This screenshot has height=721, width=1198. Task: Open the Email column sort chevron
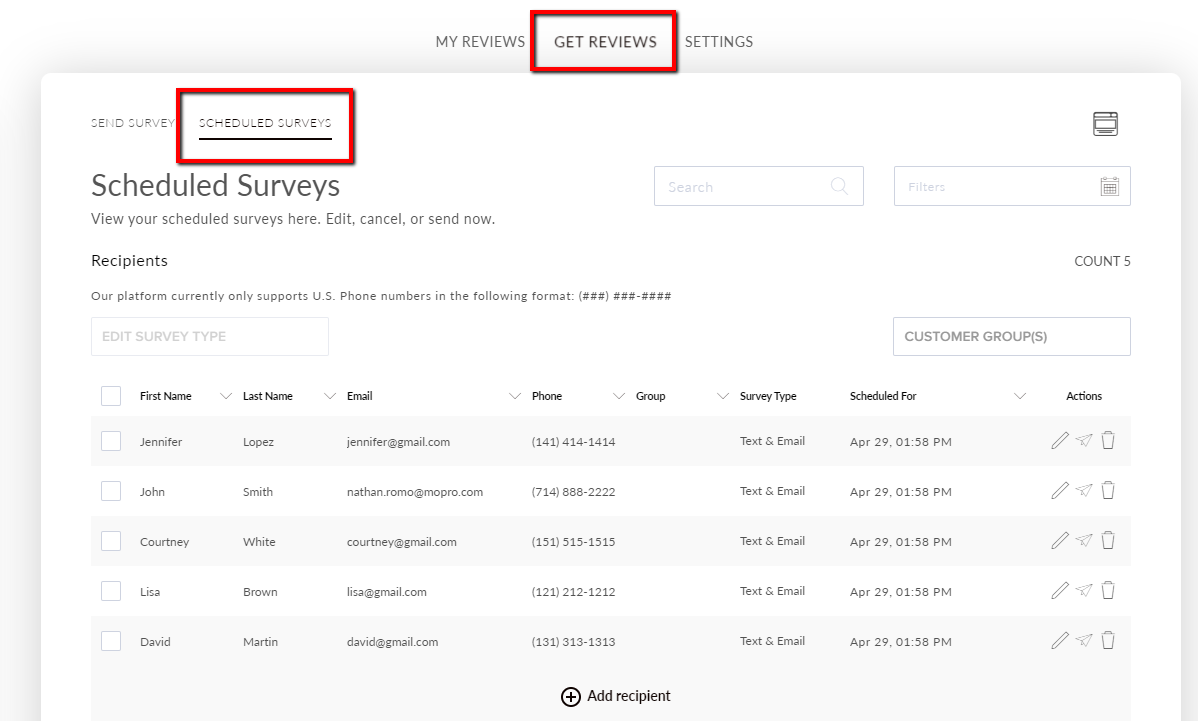515,396
